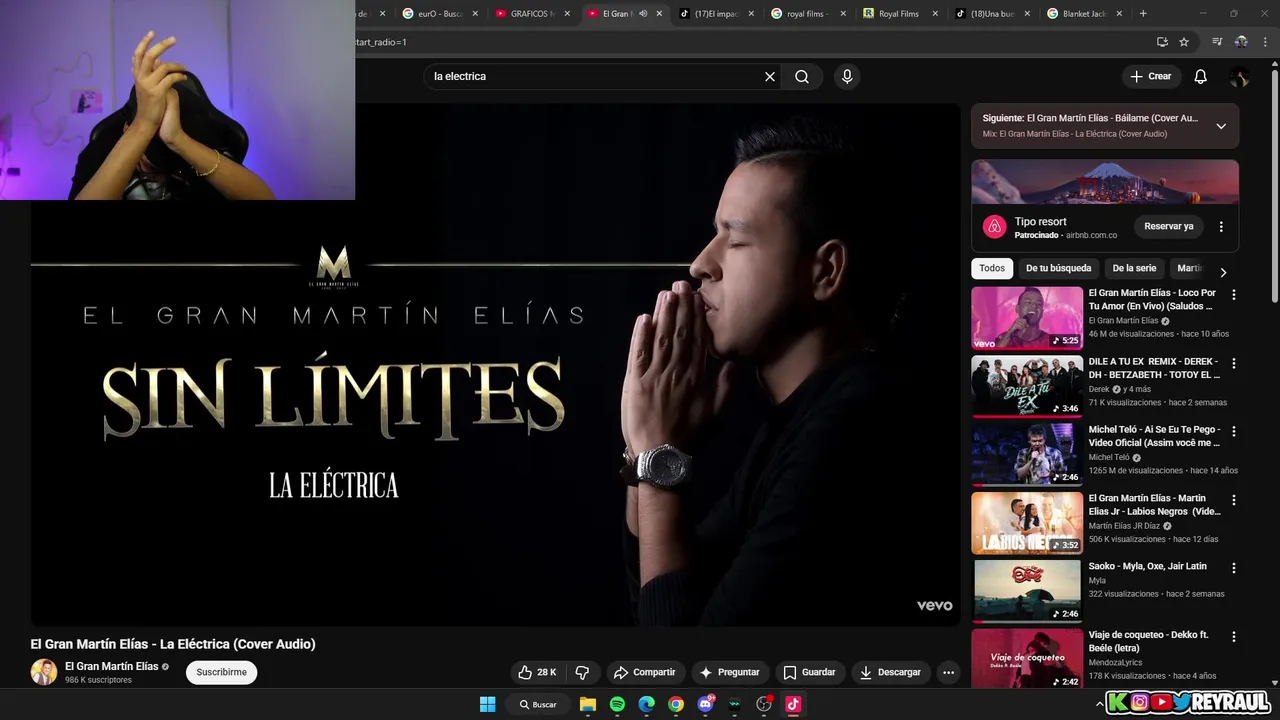Open OBS Studio from the taskbar

pyautogui.click(x=764, y=704)
